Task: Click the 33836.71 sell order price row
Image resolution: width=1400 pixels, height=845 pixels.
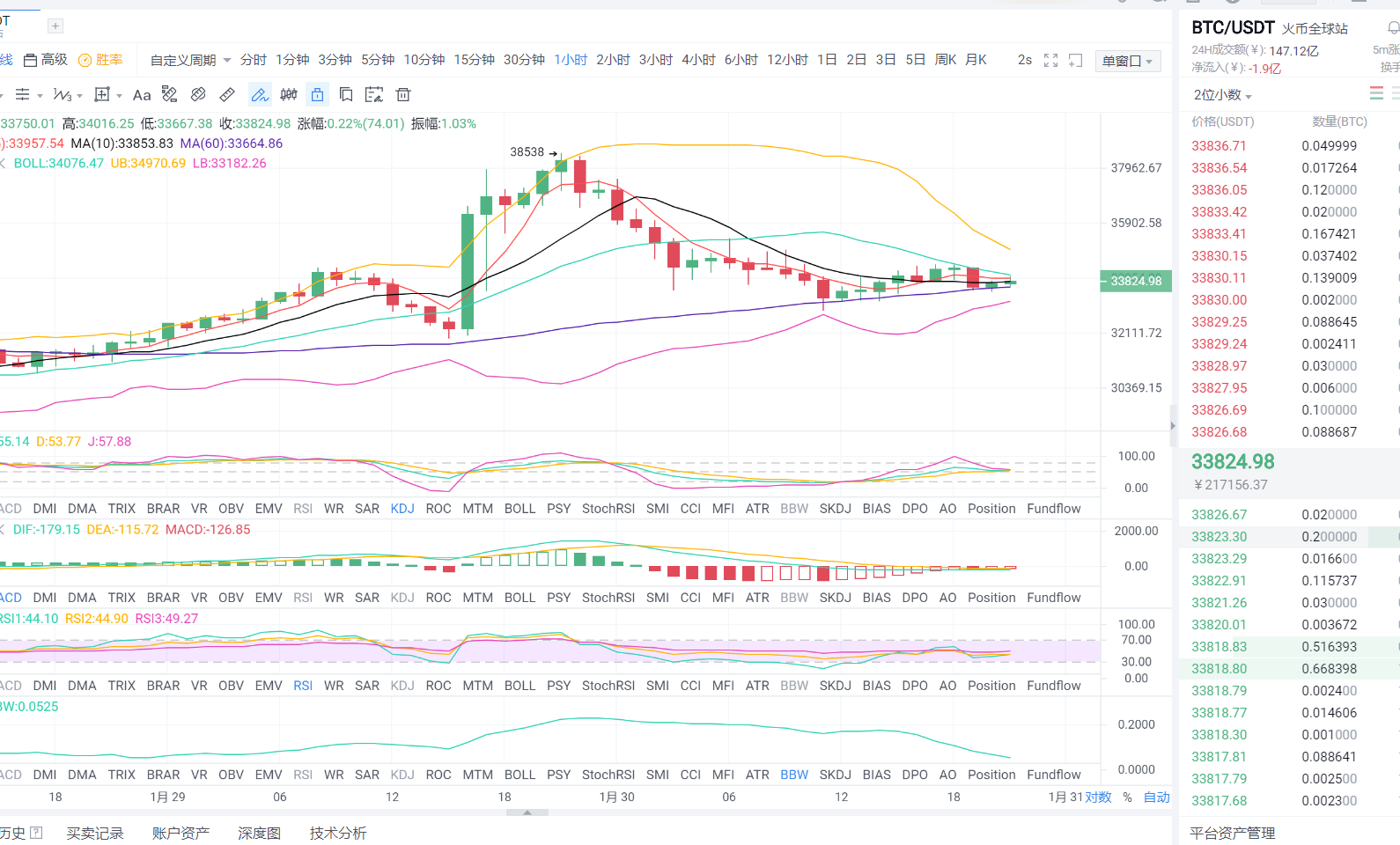Action: point(1219,146)
